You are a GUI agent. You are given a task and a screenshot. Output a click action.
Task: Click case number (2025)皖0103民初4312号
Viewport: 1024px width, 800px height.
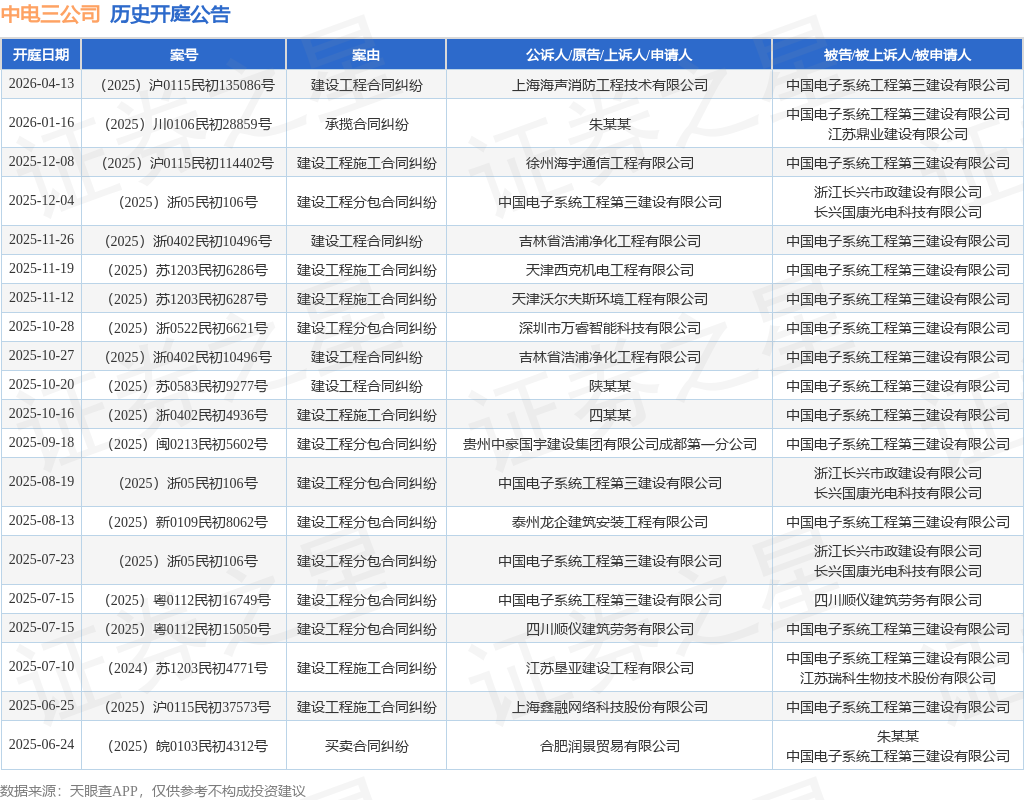(x=184, y=746)
